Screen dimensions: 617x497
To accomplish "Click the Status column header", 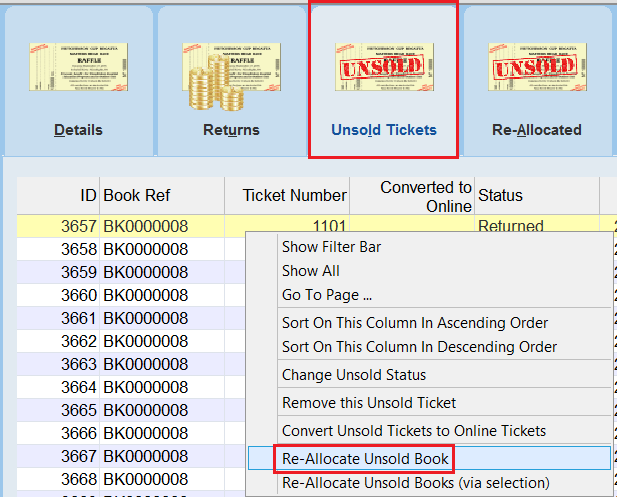I will [x=537, y=196].
